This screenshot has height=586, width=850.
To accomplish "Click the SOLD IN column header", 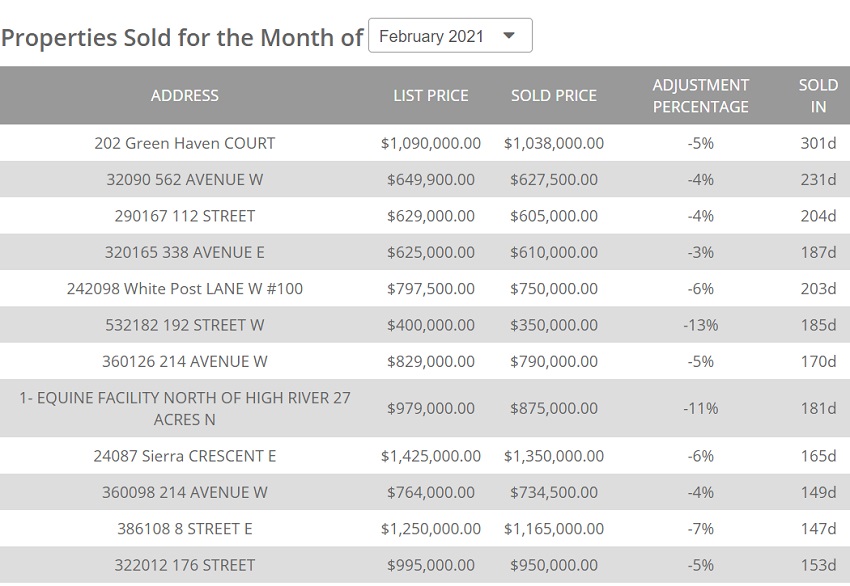I will coord(817,96).
